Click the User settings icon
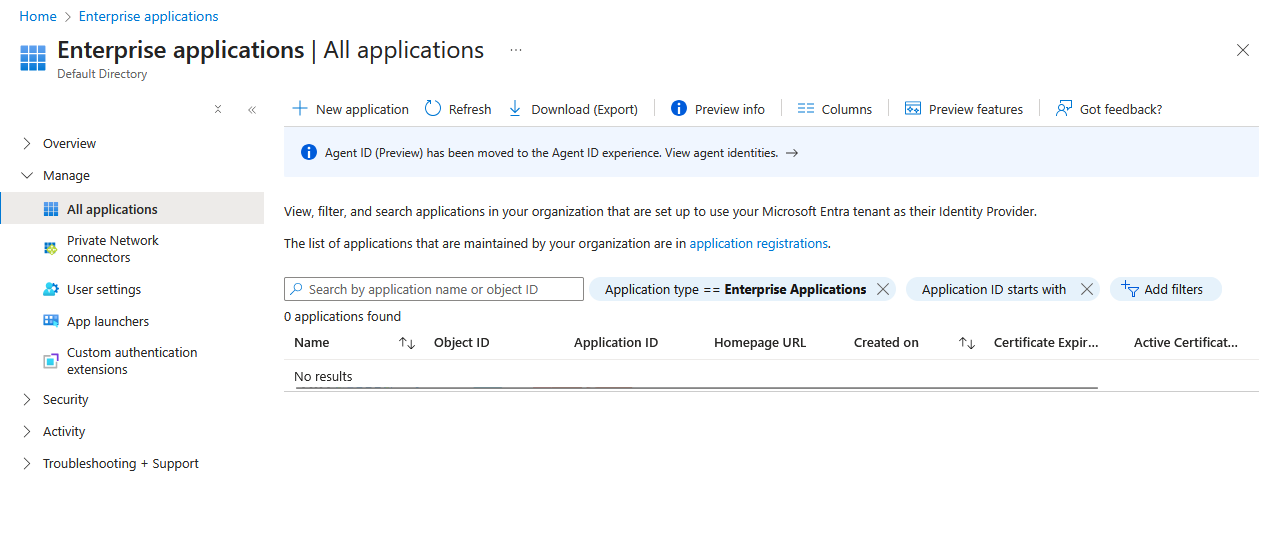 [x=51, y=289]
